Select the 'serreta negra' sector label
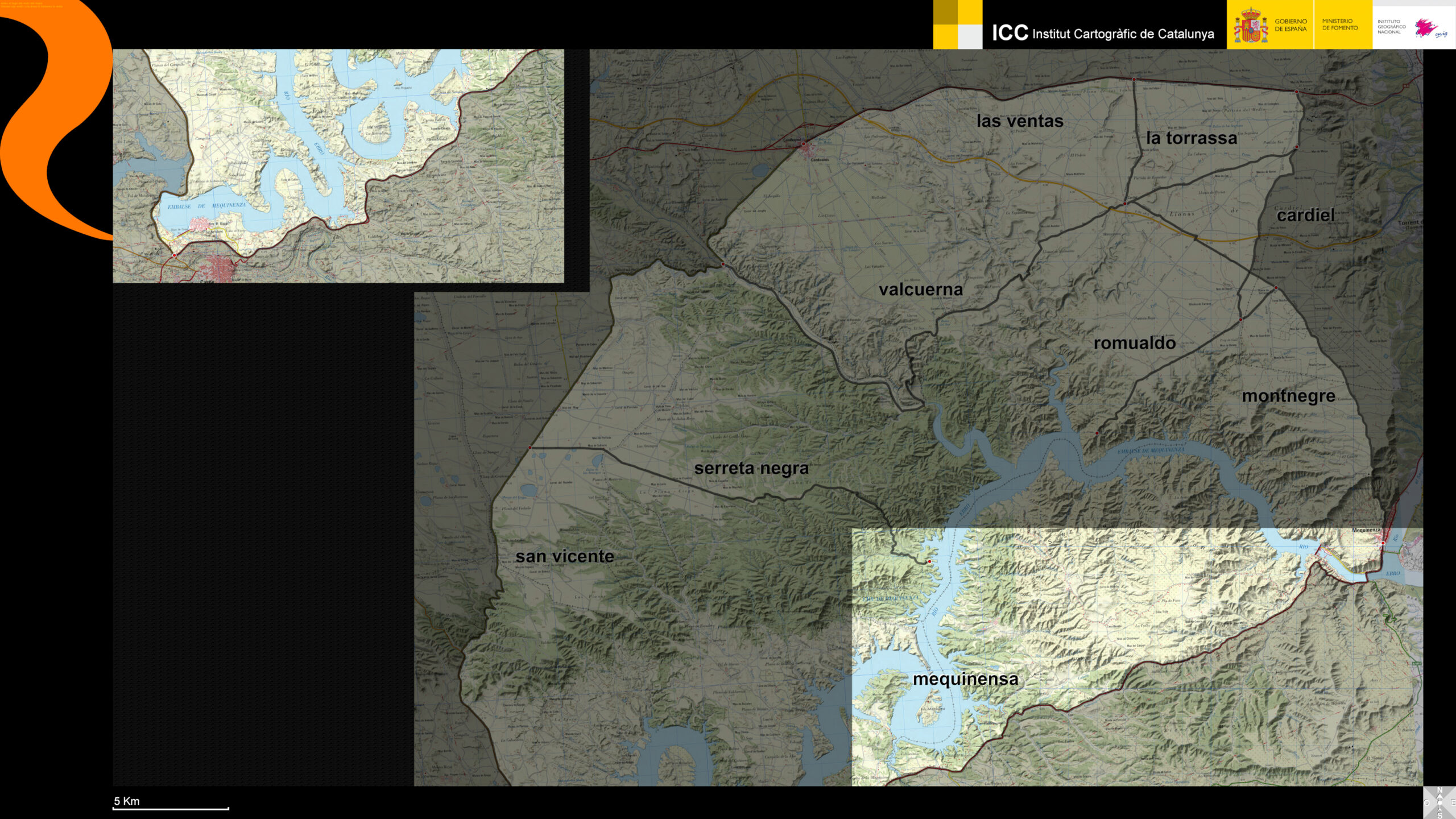The image size is (1456, 819). (751, 468)
